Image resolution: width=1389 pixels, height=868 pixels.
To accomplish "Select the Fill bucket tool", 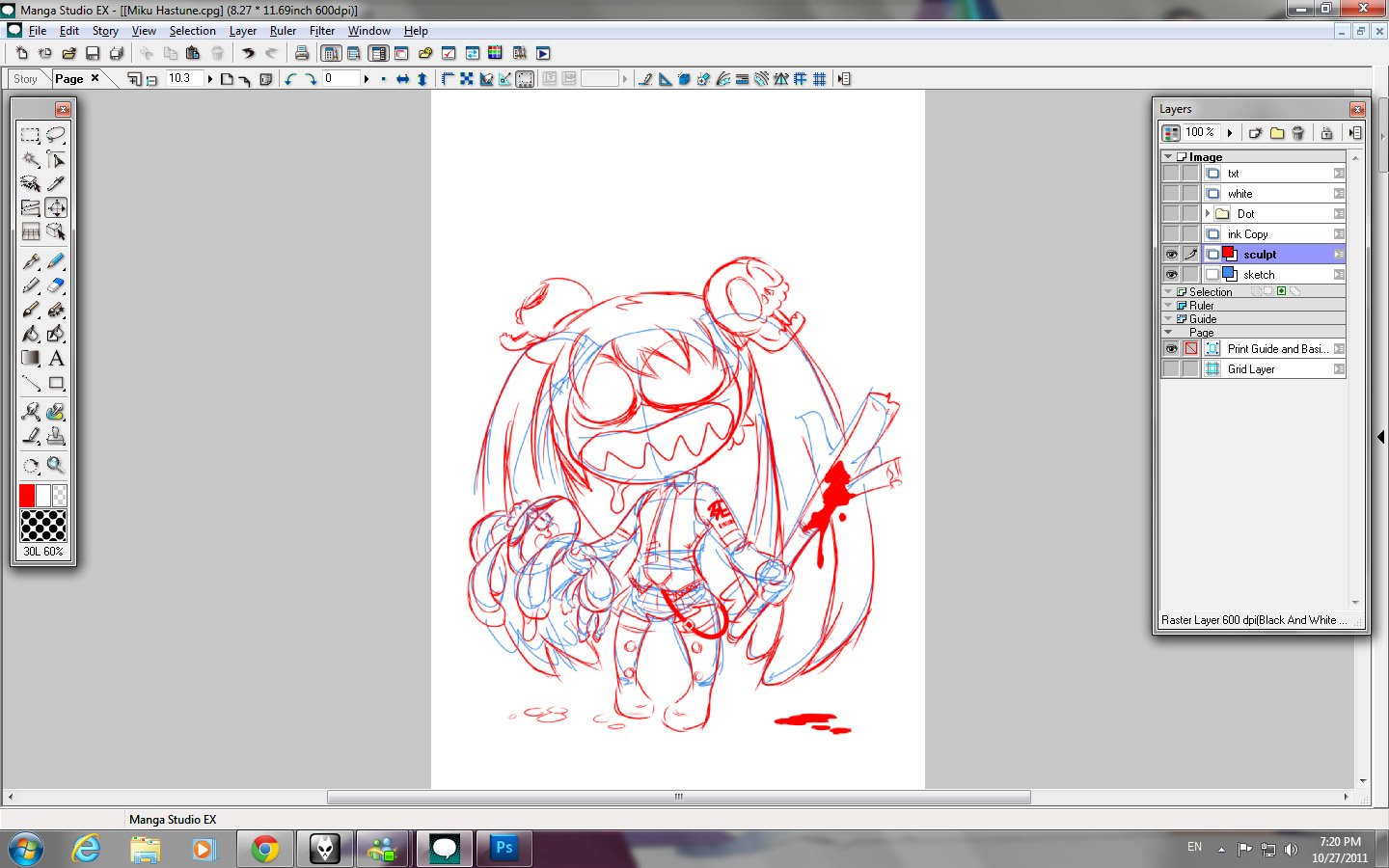I will click(x=31, y=334).
